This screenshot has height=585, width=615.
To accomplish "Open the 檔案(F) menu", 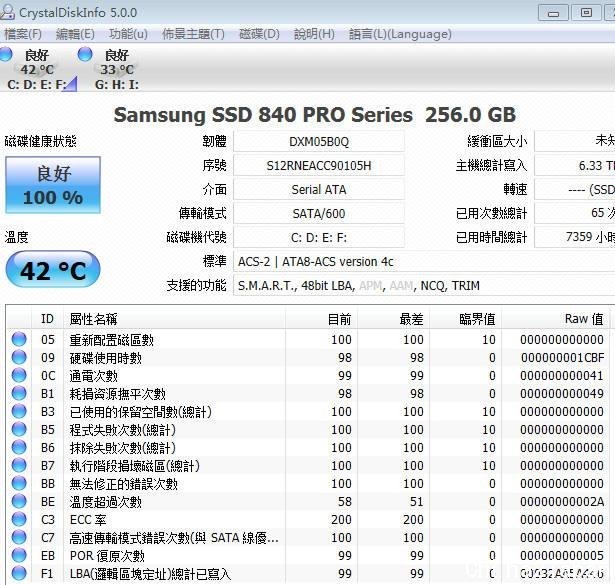I will tap(23, 34).
